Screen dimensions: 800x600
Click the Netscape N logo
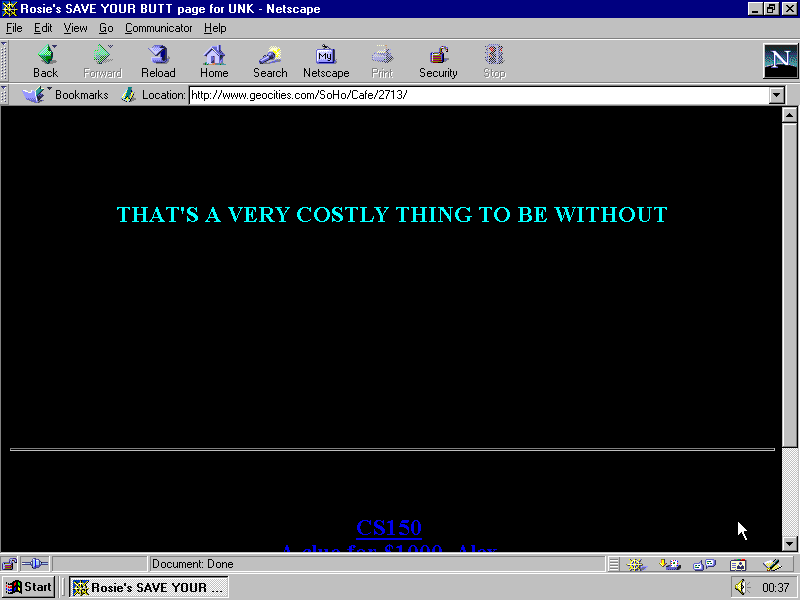(x=780, y=61)
